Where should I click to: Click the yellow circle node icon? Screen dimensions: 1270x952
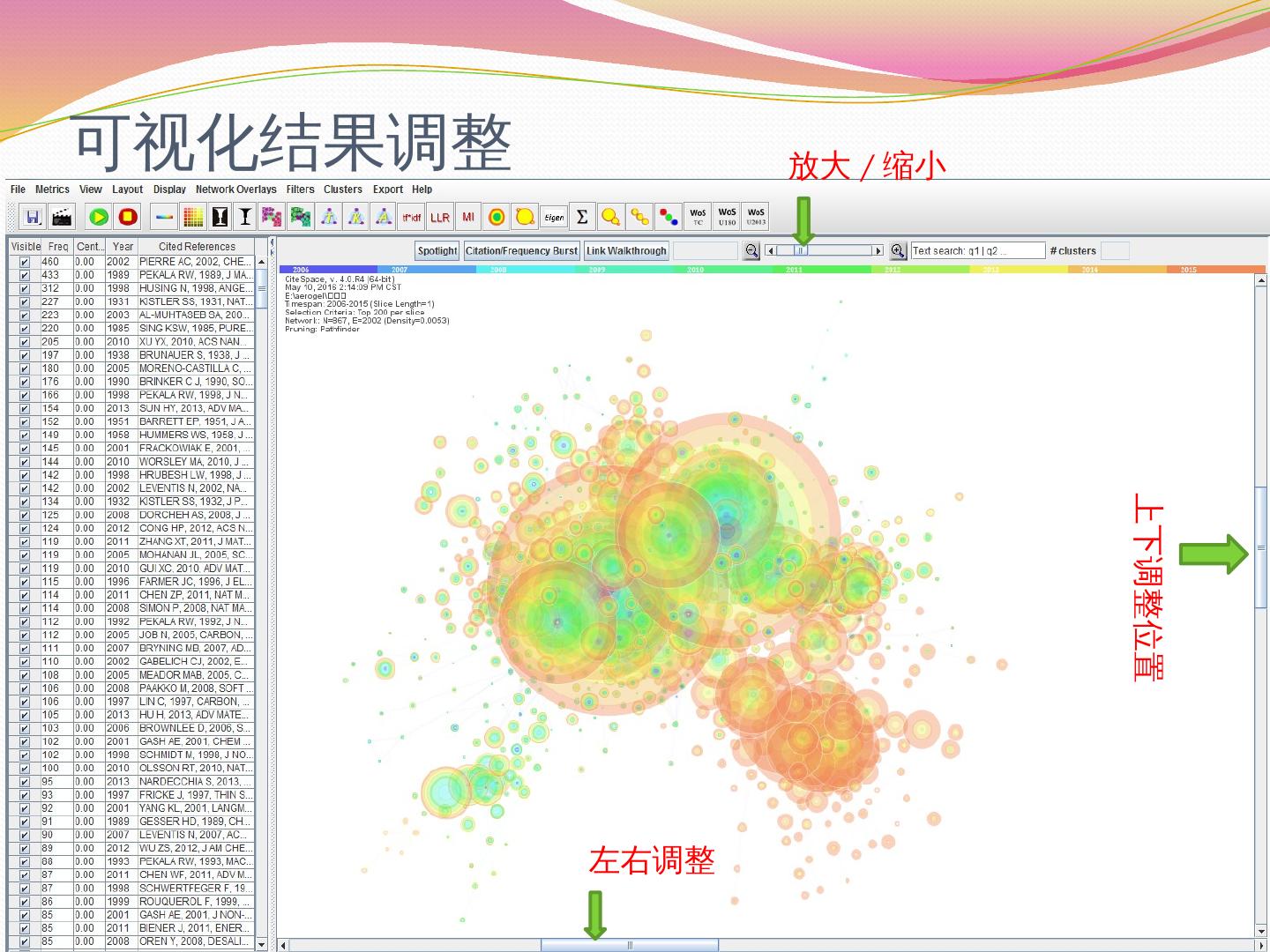click(525, 217)
